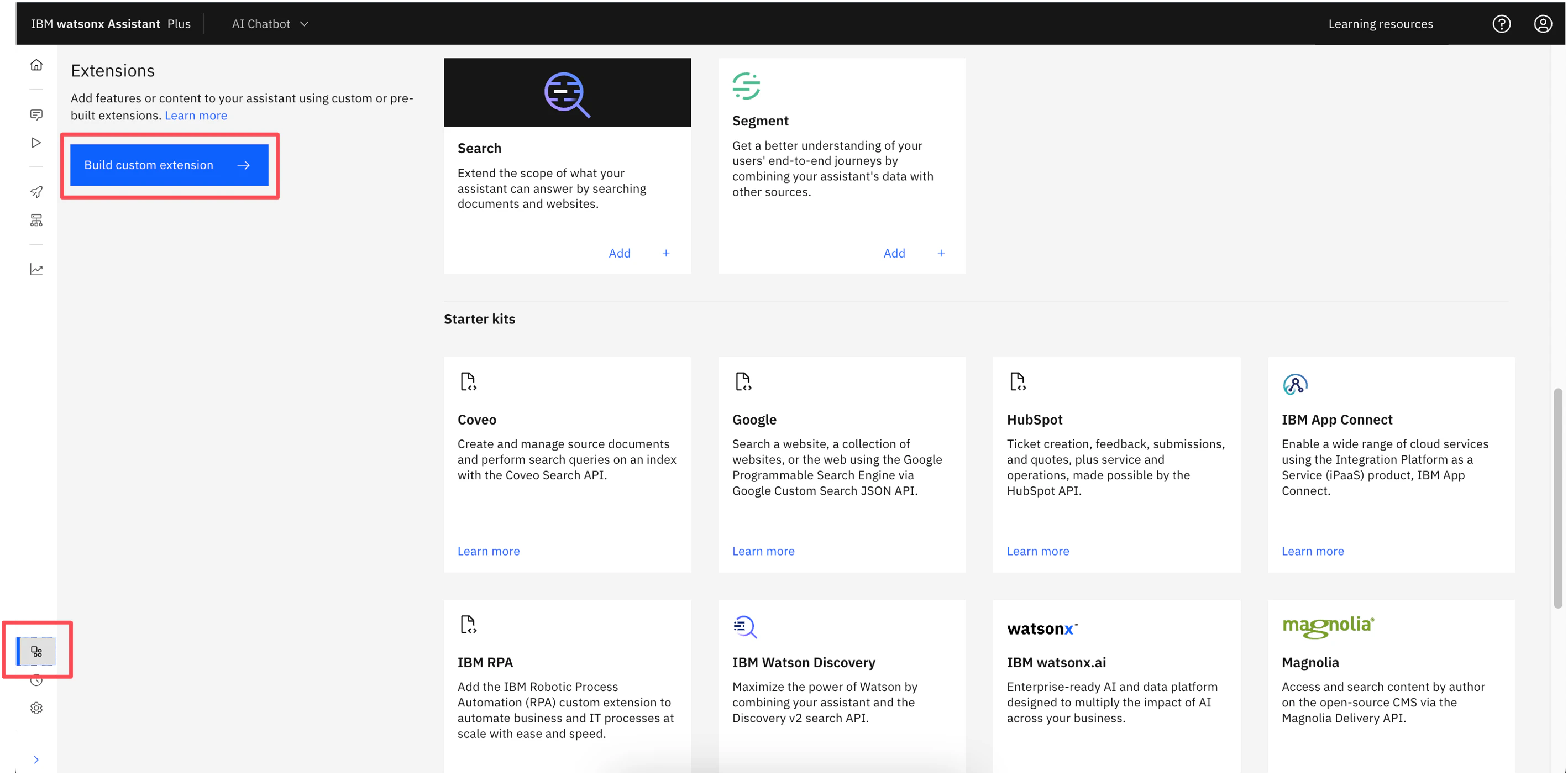Expand the left sidebar with chevron
The width and height of the screenshot is (1568, 775).
(36, 759)
